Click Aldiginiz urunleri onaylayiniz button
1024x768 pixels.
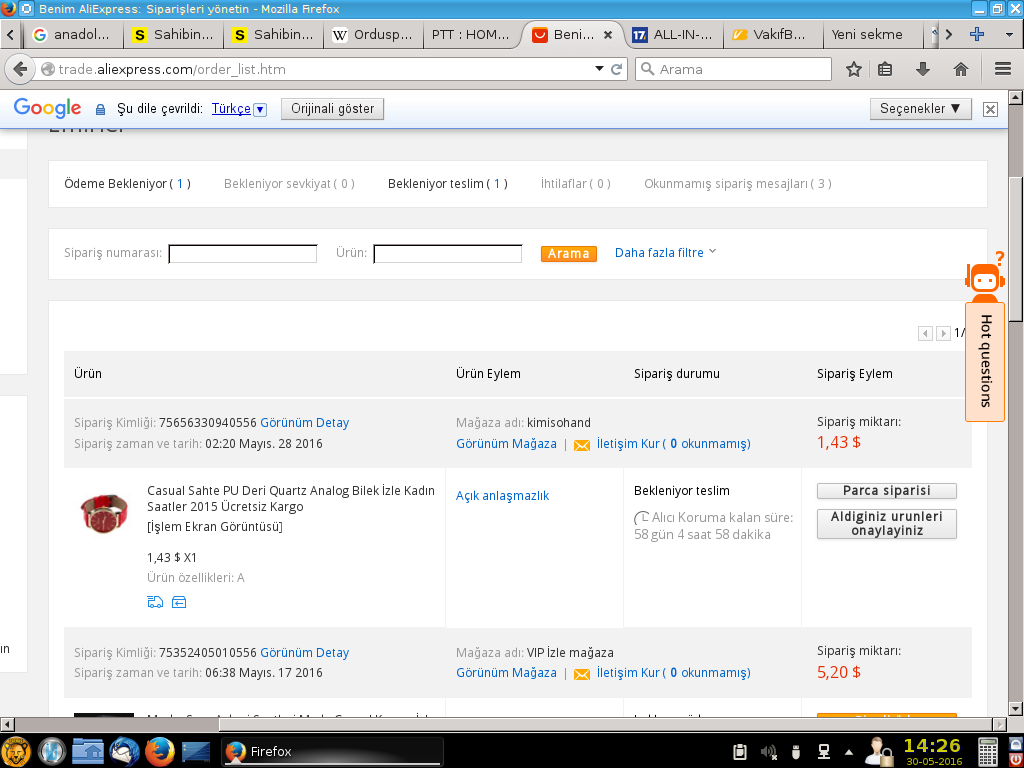point(886,524)
